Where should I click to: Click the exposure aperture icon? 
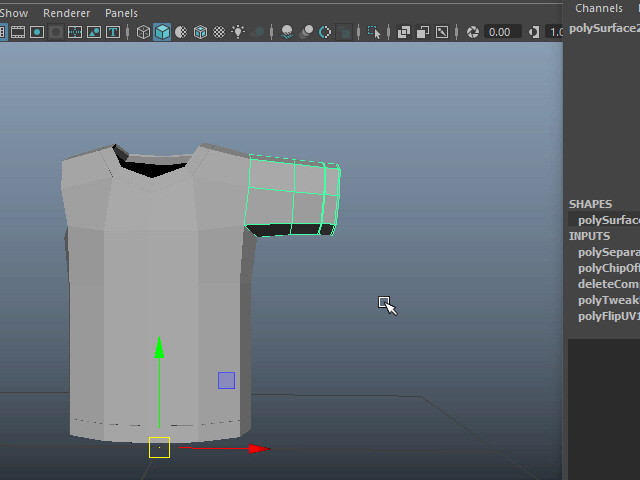(472, 32)
